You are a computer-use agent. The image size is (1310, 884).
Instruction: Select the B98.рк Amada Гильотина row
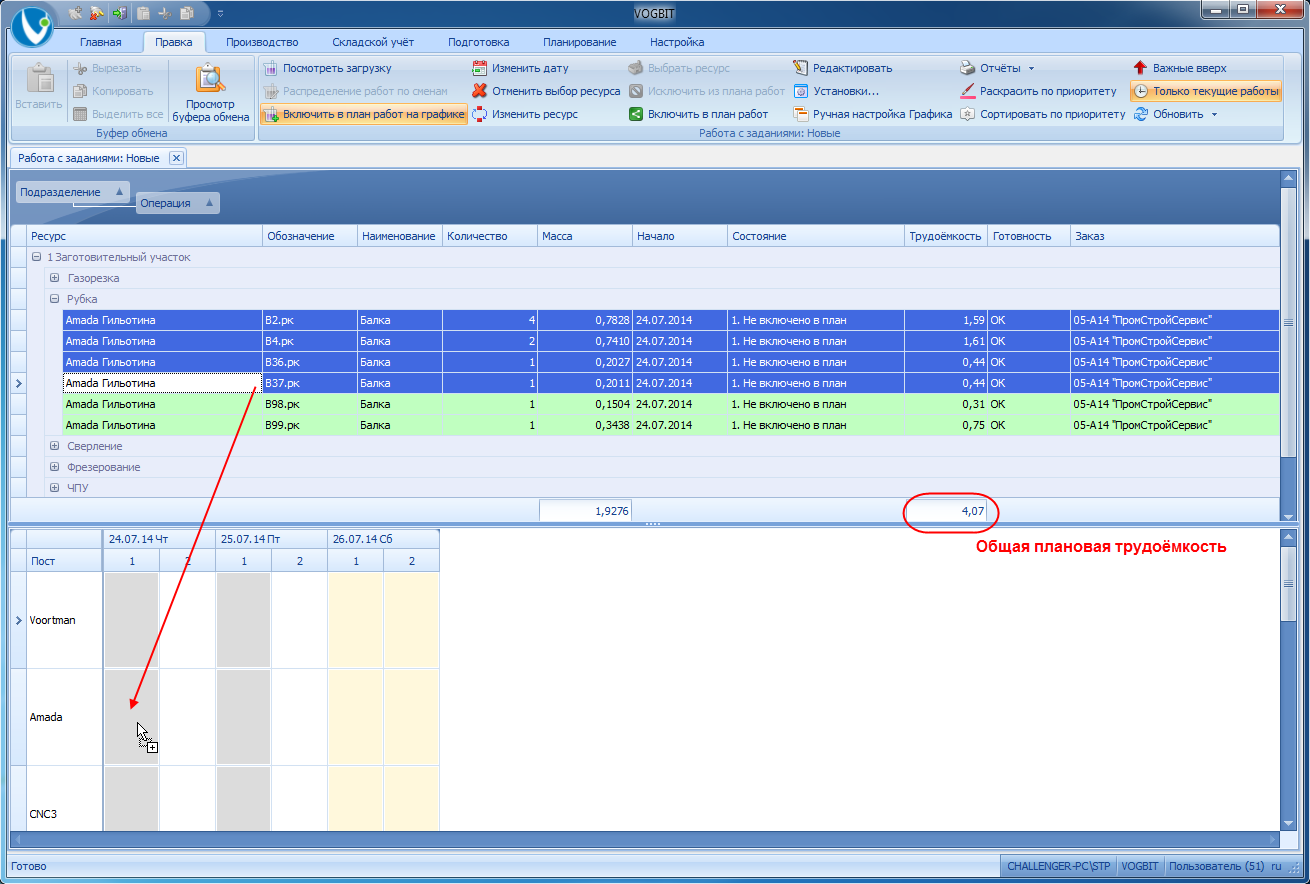coord(160,404)
